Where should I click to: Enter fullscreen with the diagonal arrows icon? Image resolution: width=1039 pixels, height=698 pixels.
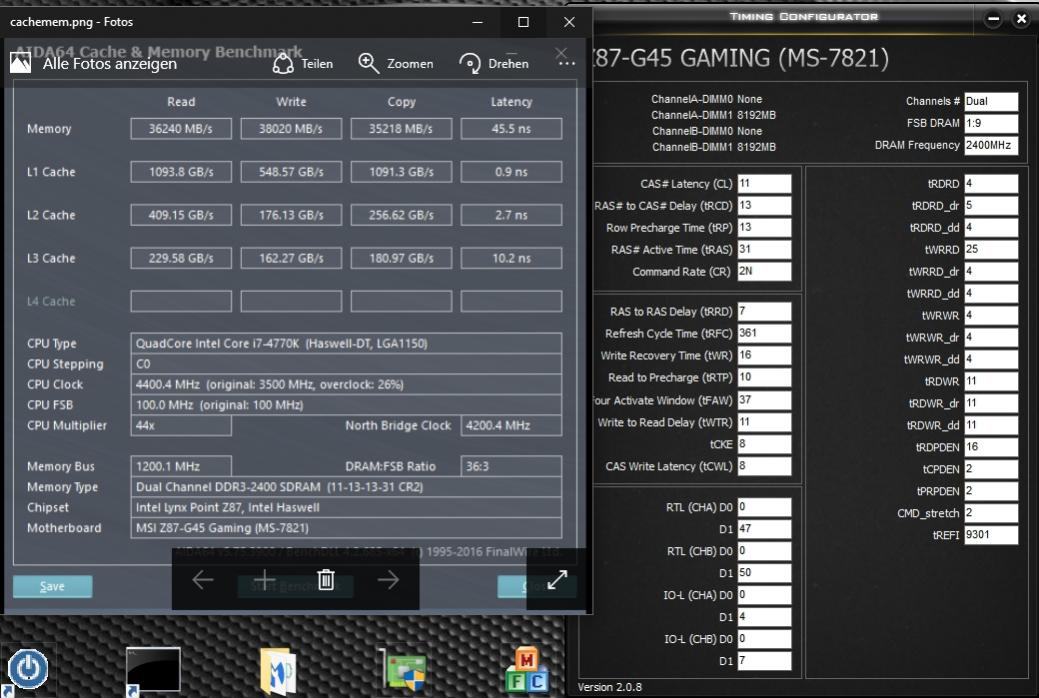(557, 579)
